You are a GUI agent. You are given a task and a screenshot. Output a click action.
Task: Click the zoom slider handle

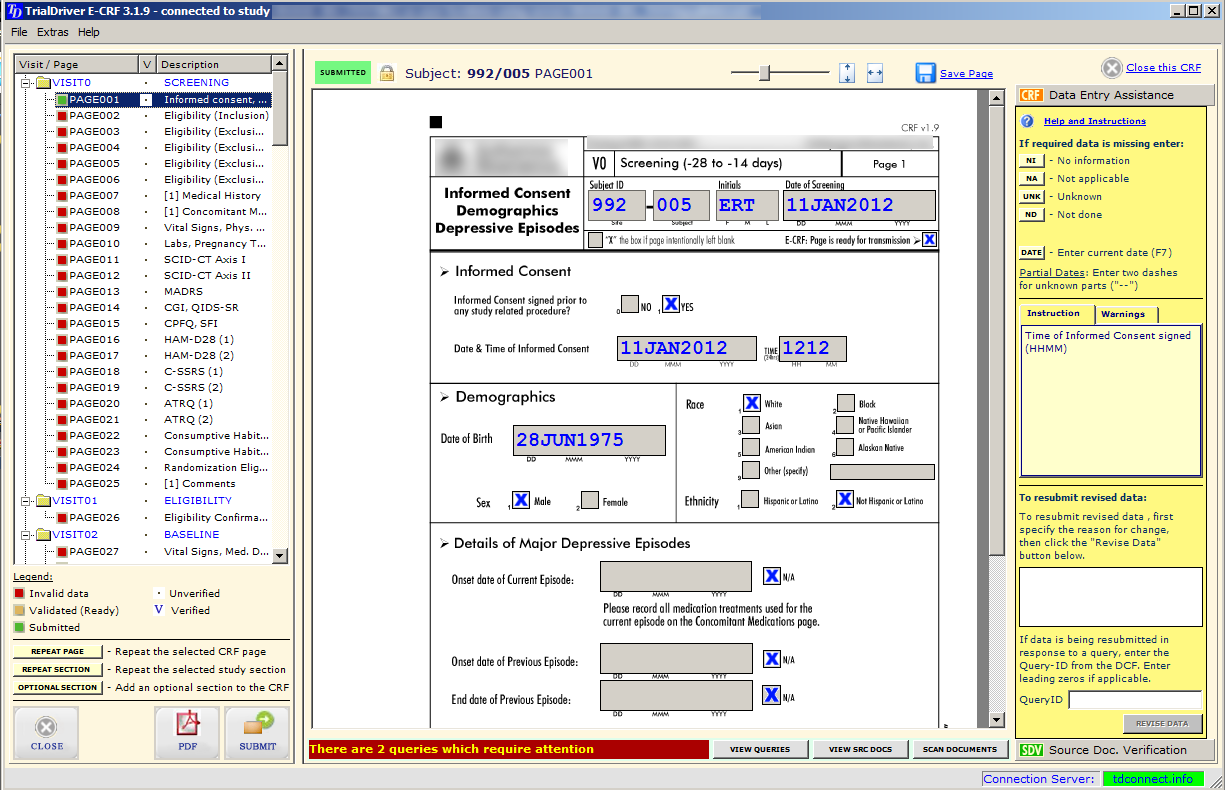click(765, 72)
